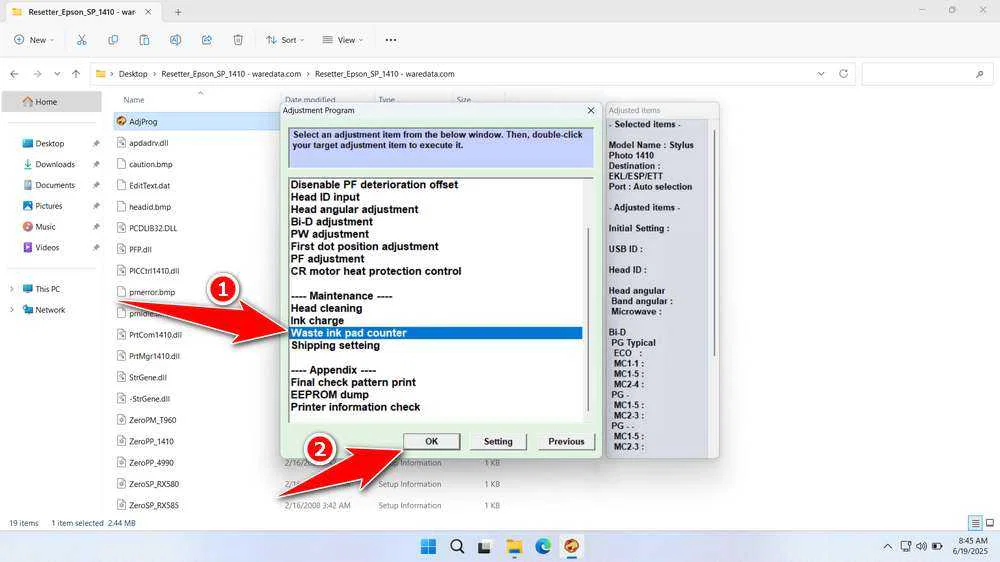Click the Refresh icon beside address bar
The height and width of the screenshot is (562, 1000).
click(844, 74)
